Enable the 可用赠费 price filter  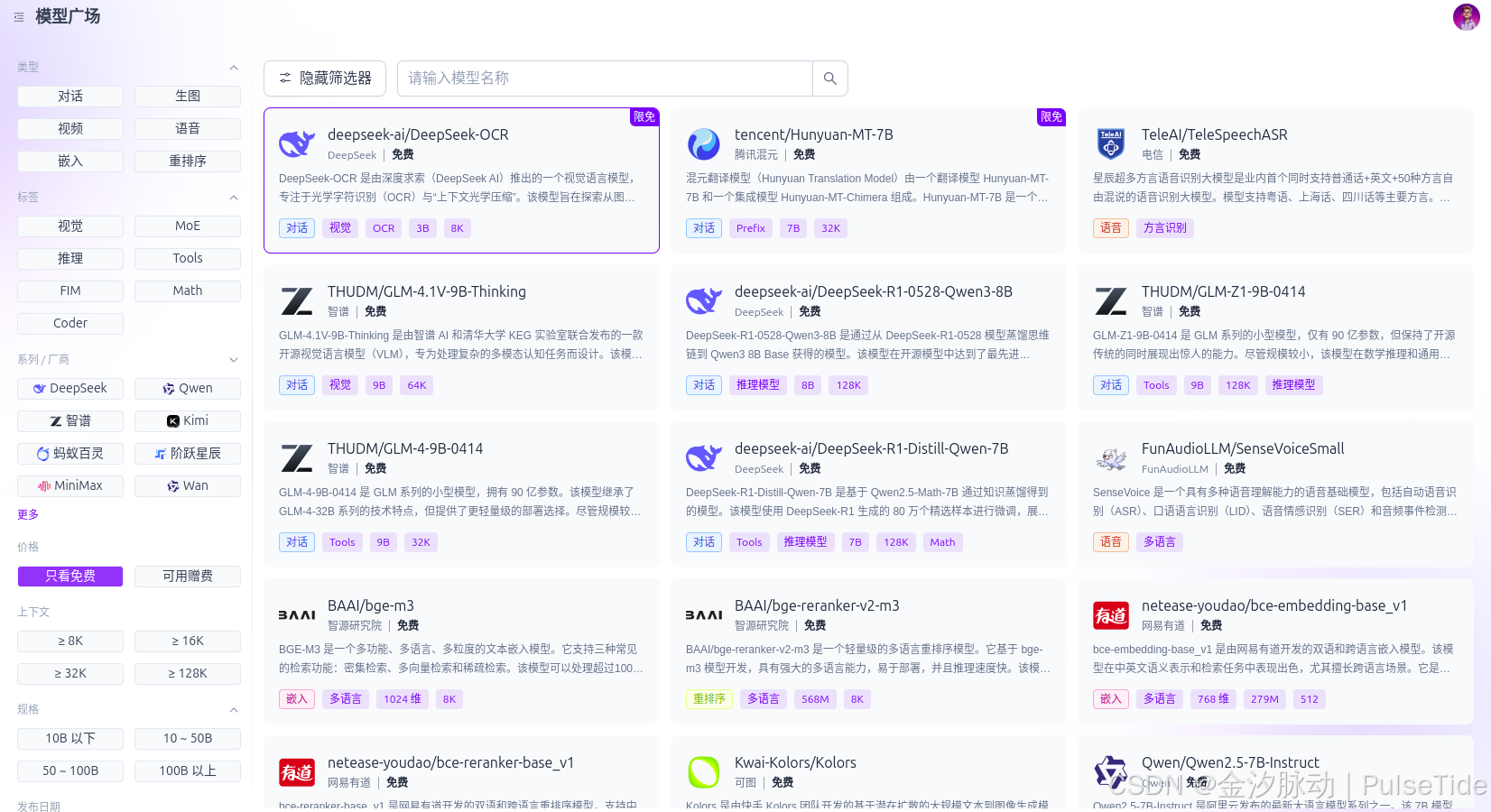[187, 576]
